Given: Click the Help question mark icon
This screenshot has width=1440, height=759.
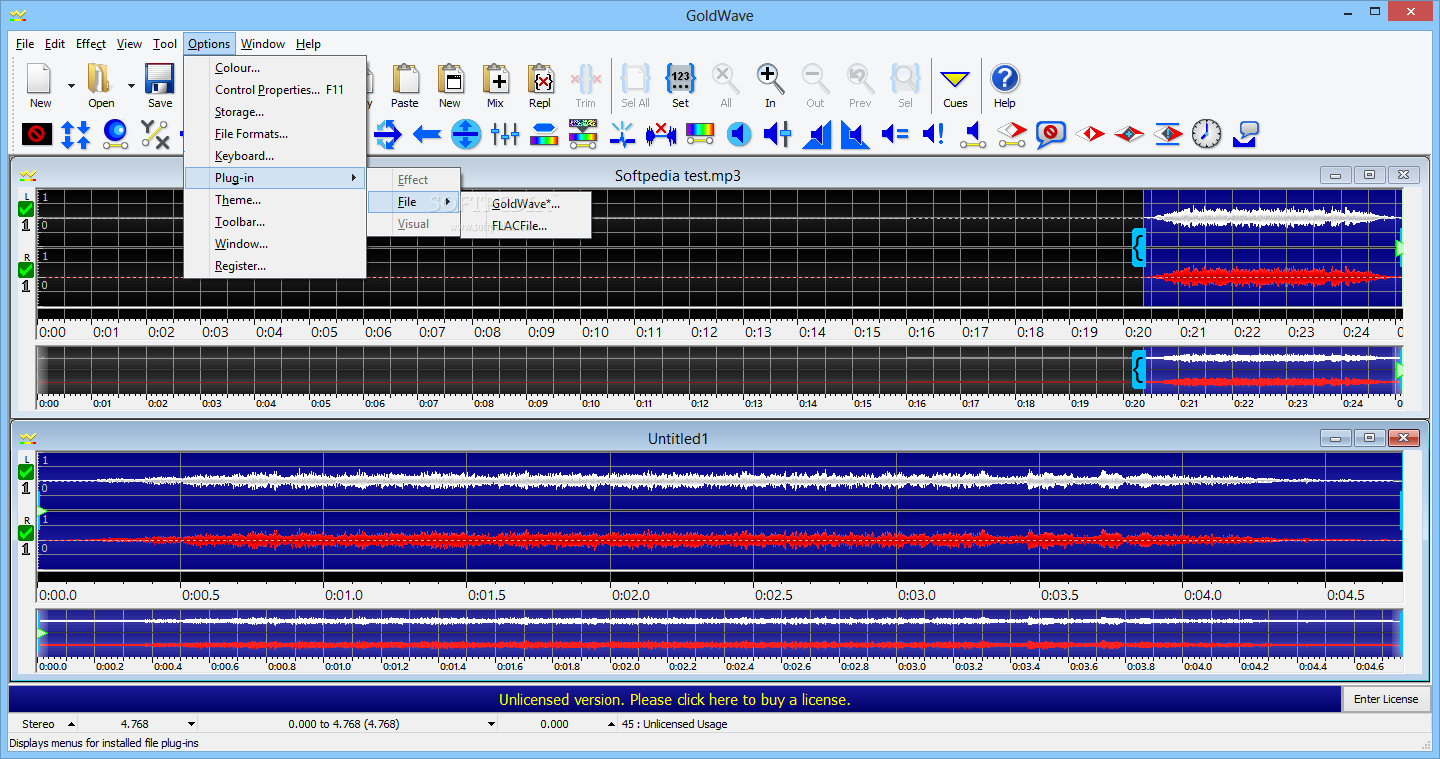Looking at the screenshot, I should click(x=1004, y=78).
